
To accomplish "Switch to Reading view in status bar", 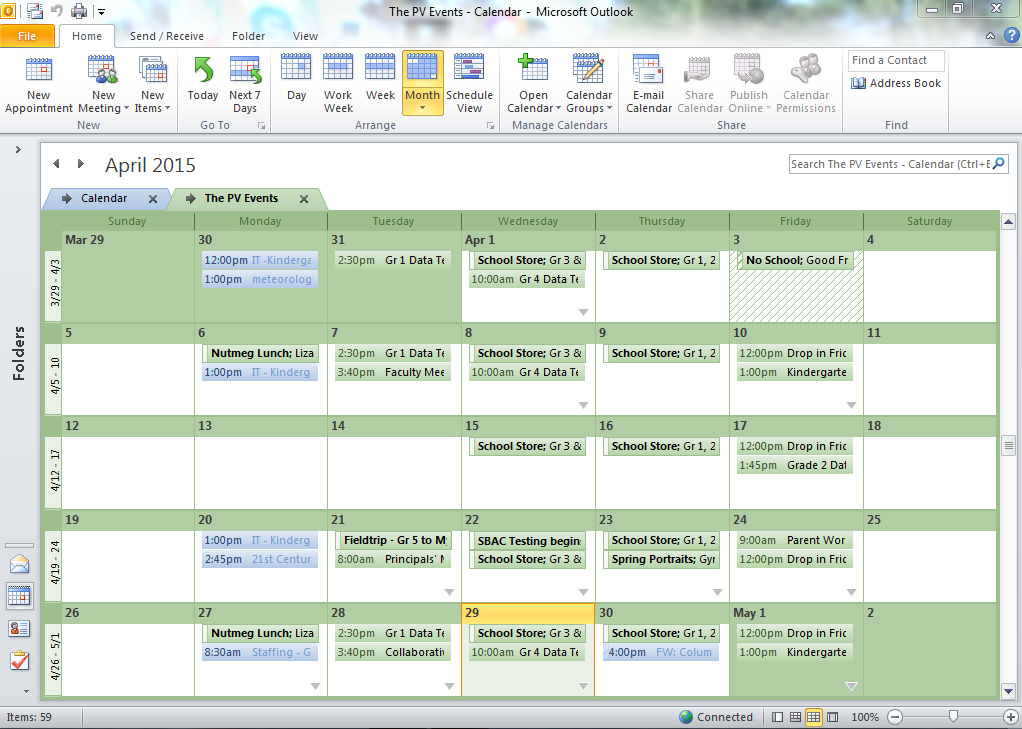I will pyautogui.click(x=832, y=717).
